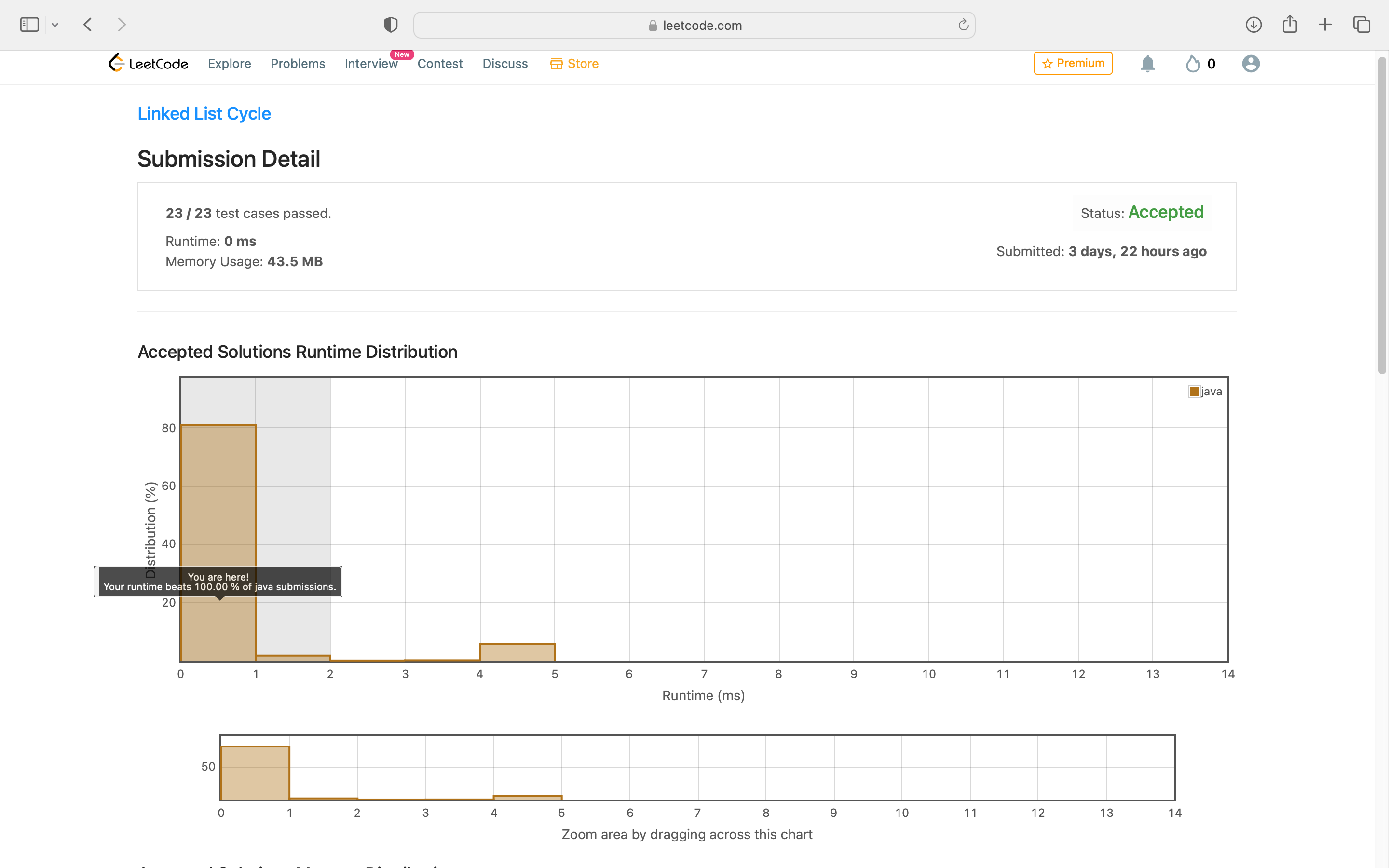Click the Safari share icon
Image resolution: width=1389 pixels, height=868 pixels.
tap(1290, 24)
